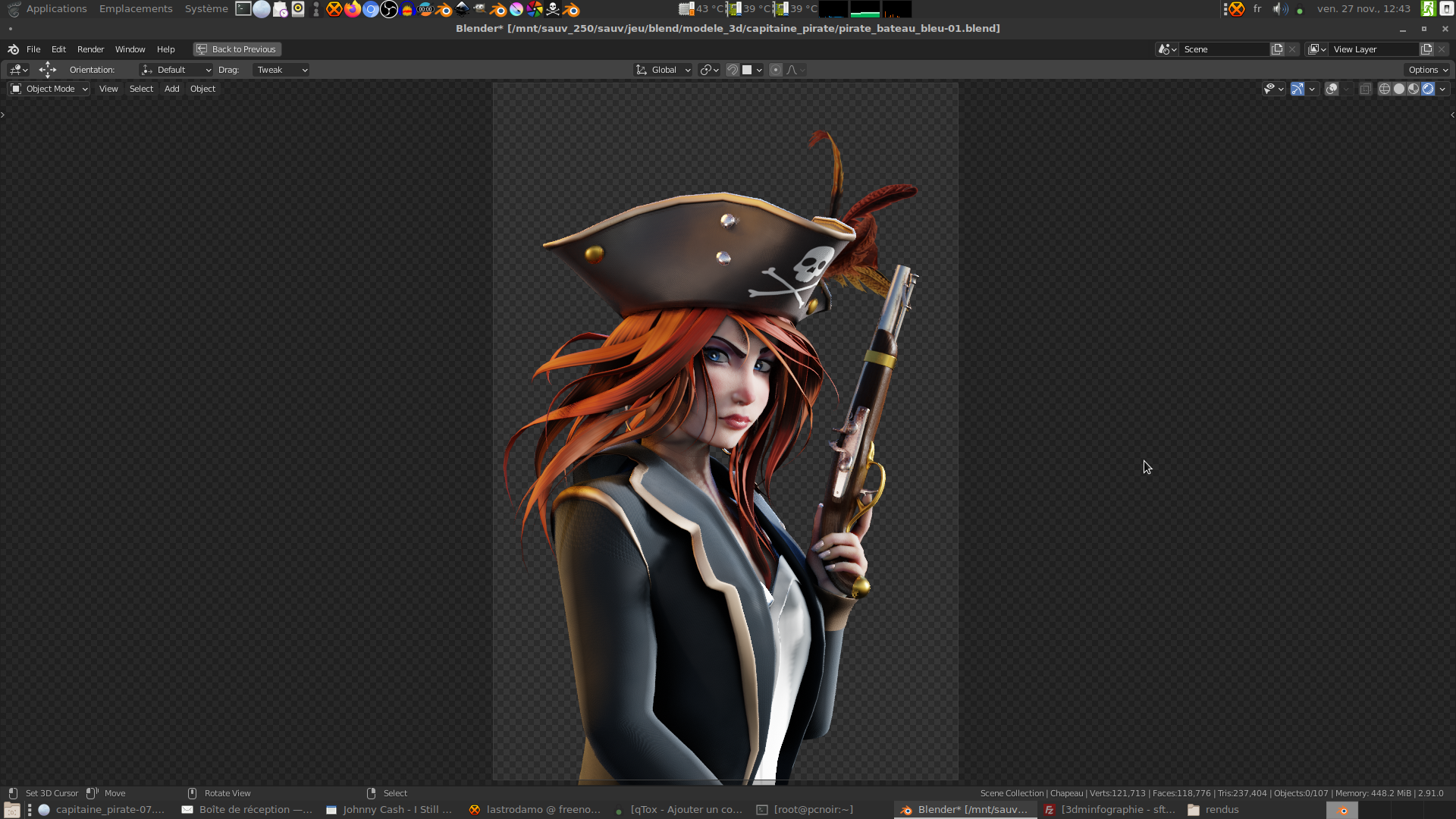The width and height of the screenshot is (1456, 819).
Task: Open the snap element increment dropdown
Action: point(752,70)
